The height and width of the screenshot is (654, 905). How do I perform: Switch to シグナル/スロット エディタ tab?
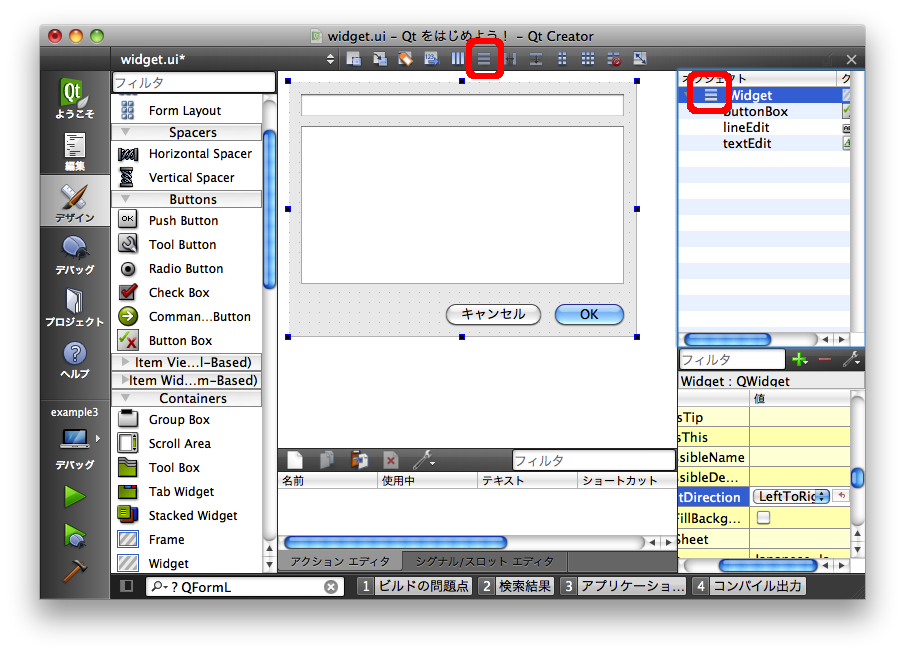pyautogui.click(x=484, y=561)
